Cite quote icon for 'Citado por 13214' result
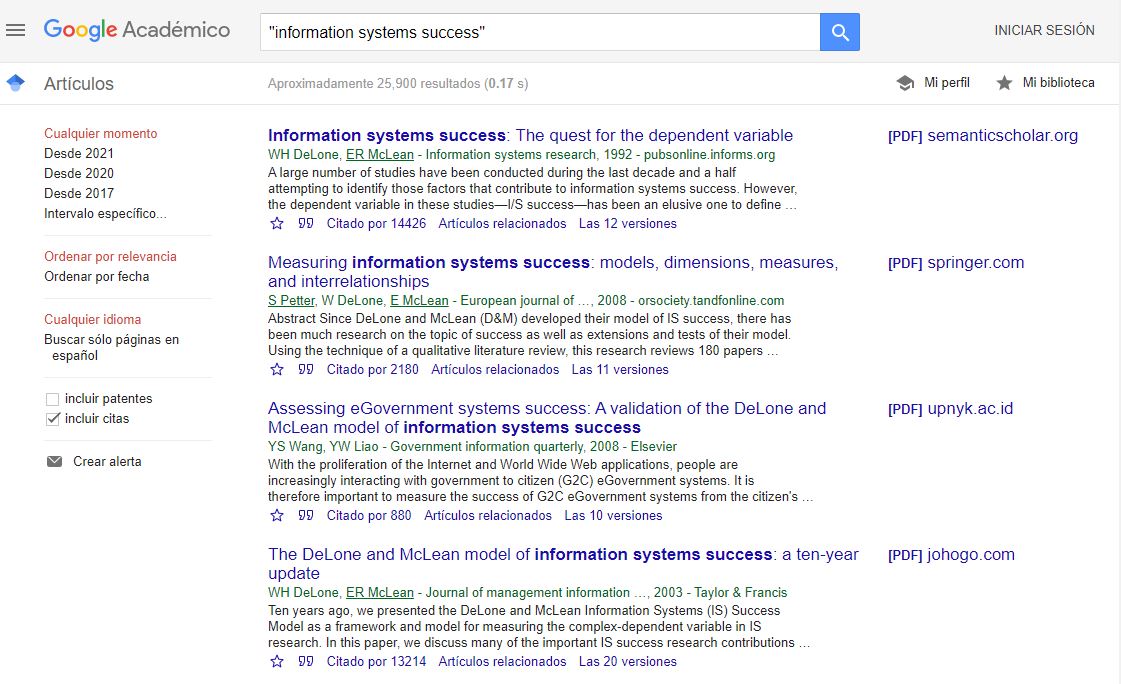The height and width of the screenshot is (684, 1121). [306, 661]
